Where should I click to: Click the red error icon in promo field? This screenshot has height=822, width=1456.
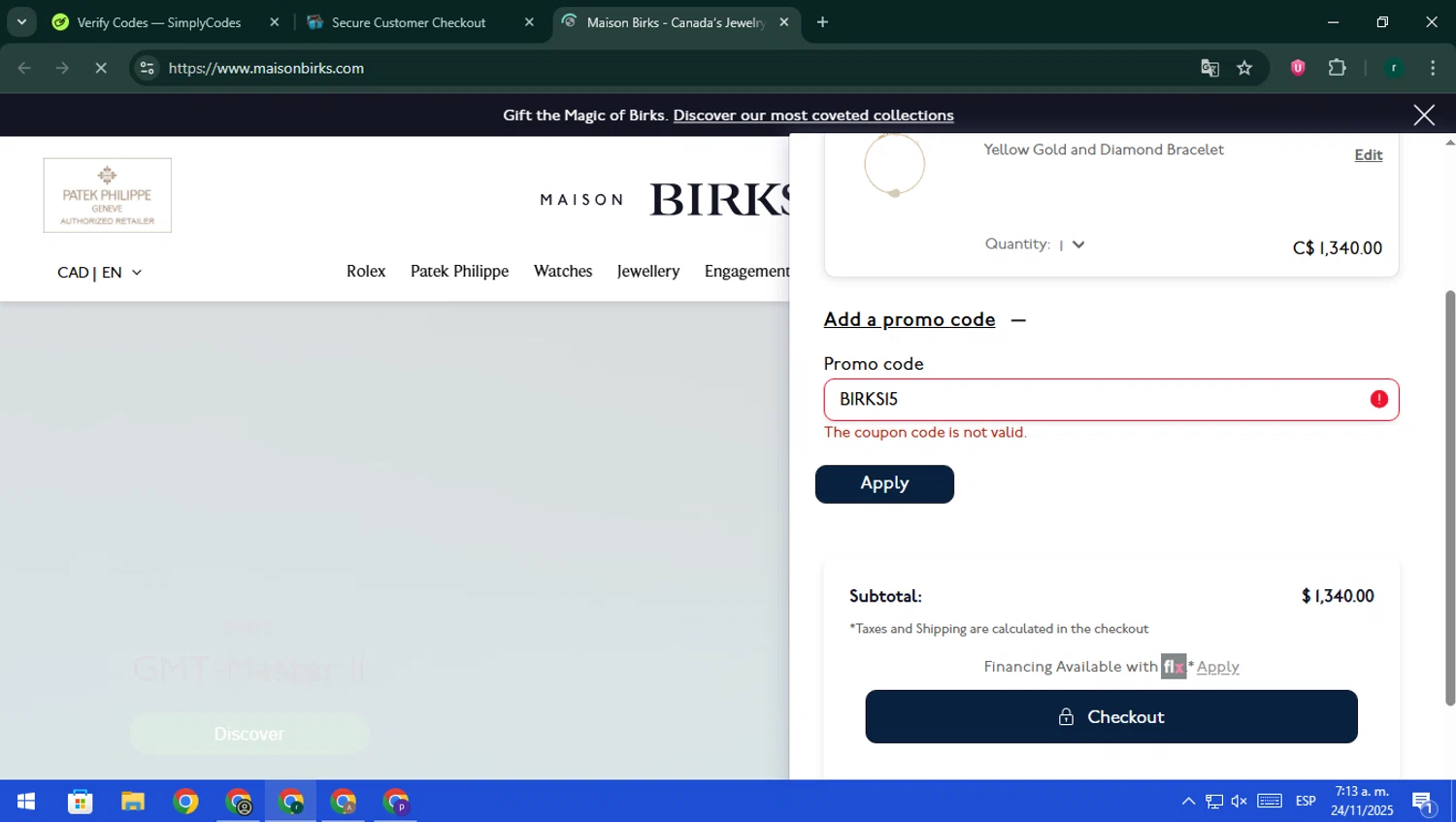1379,399
